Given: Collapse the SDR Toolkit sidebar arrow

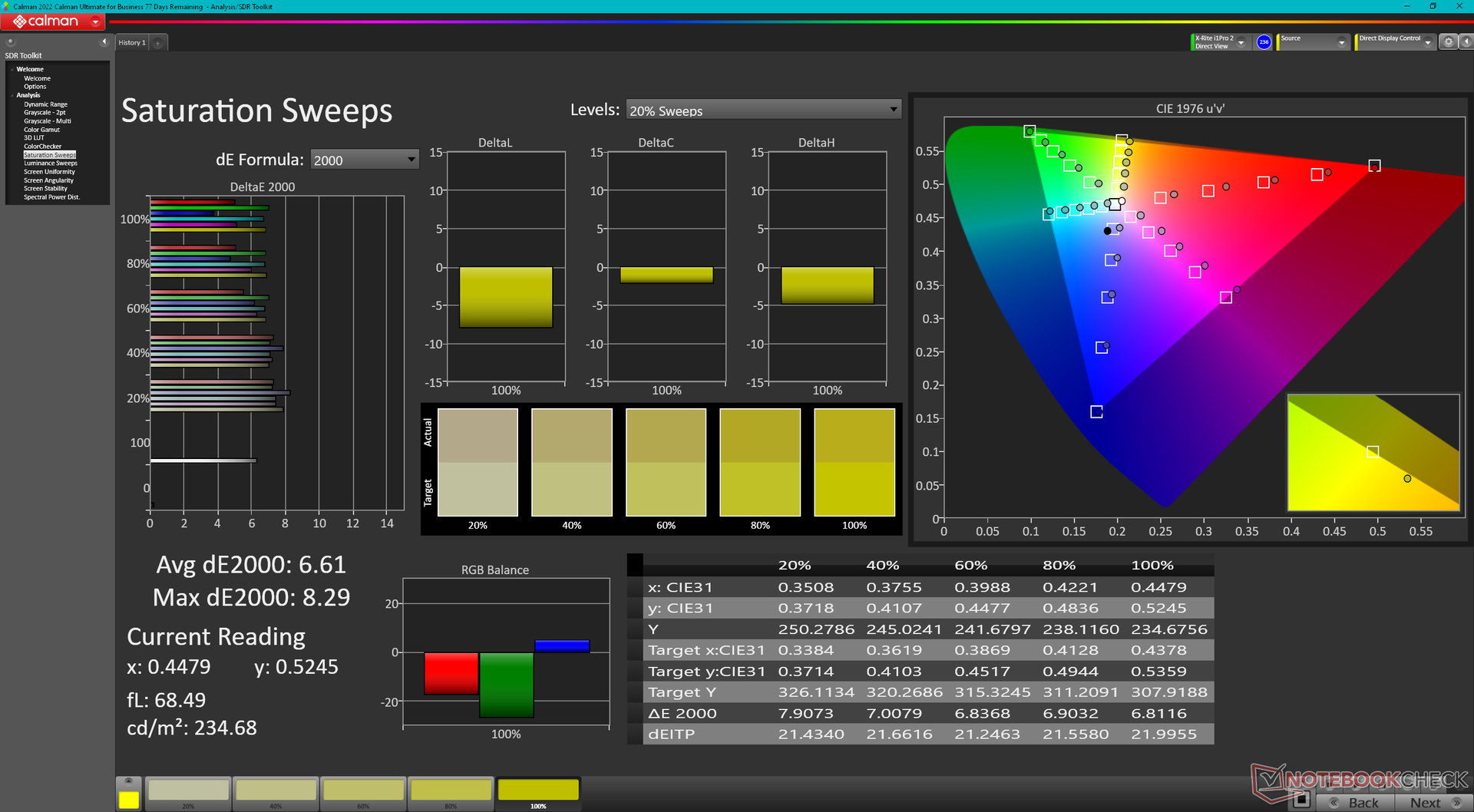Looking at the screenshot, I should [104, 41].
